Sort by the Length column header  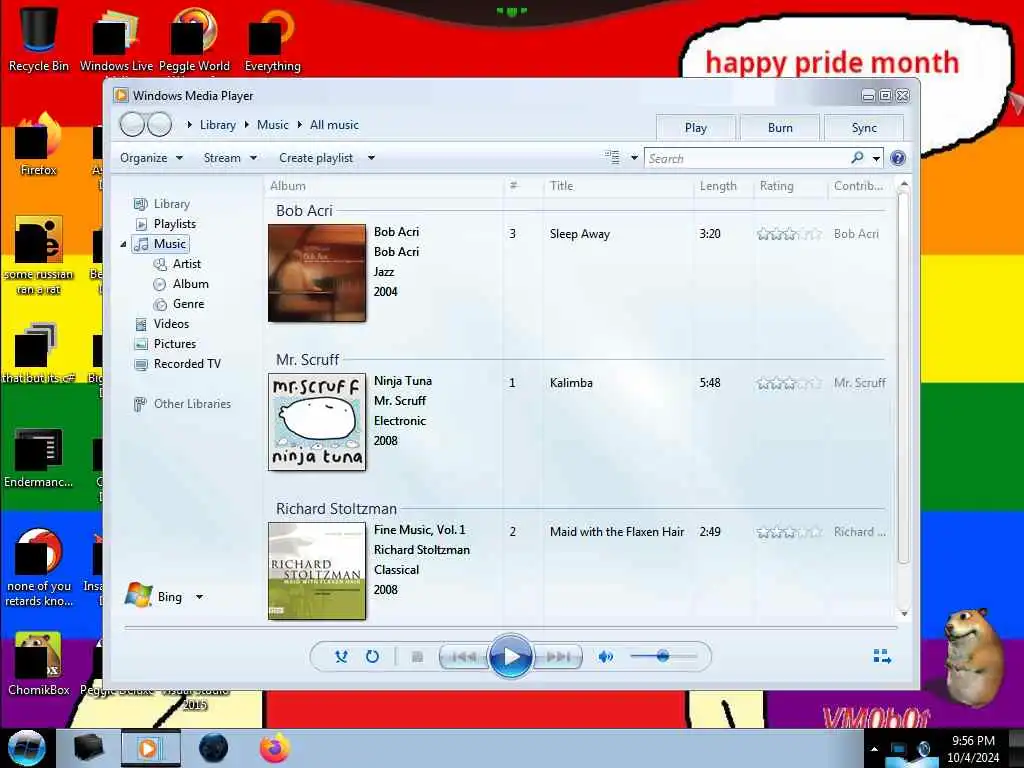point(723,186)
